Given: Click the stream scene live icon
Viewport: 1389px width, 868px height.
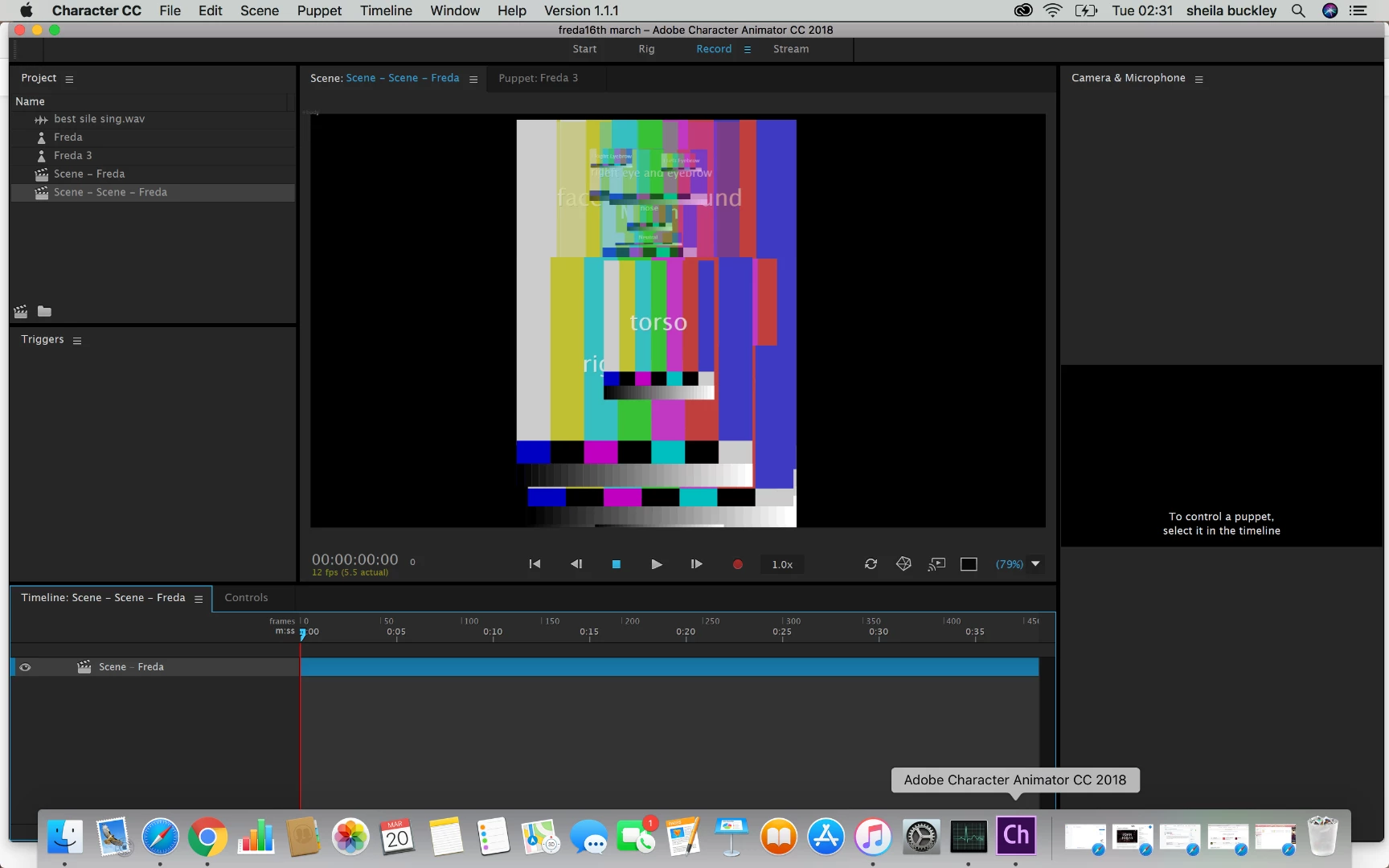Looking at the screenshot, I should [x=936, y=564].
